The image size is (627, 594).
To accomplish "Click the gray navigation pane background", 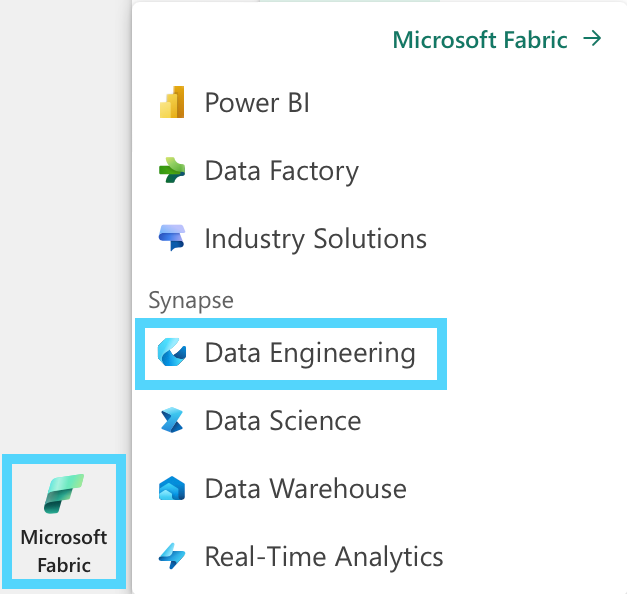I will tap(64, 224).
